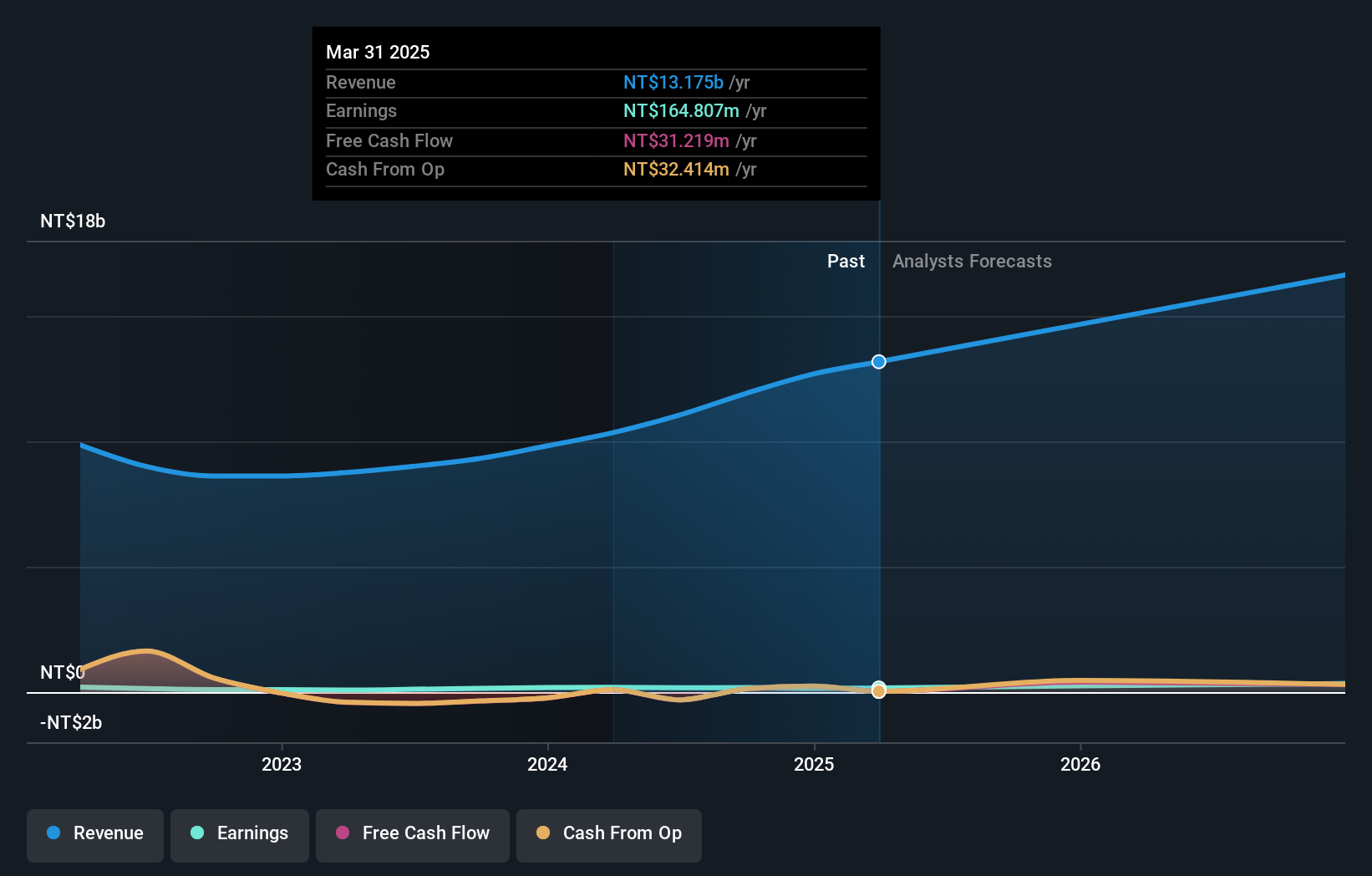Select the 2025 x-axis label
Viewport: 1372px width, 876px height.
pyautogui.click(x=814, y=764)
